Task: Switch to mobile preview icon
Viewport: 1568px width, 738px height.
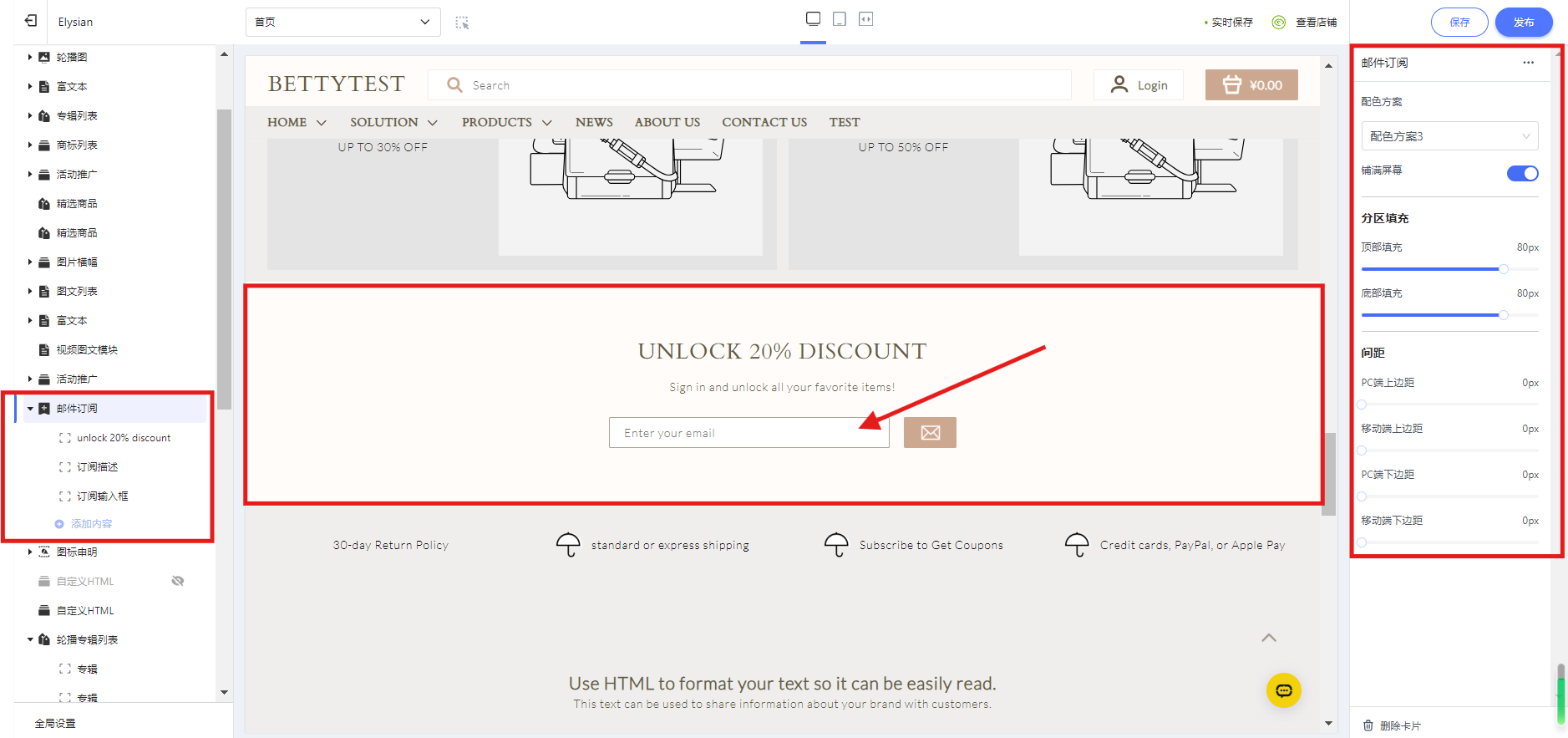Action: pyautogui.click(x=840, y=19)
